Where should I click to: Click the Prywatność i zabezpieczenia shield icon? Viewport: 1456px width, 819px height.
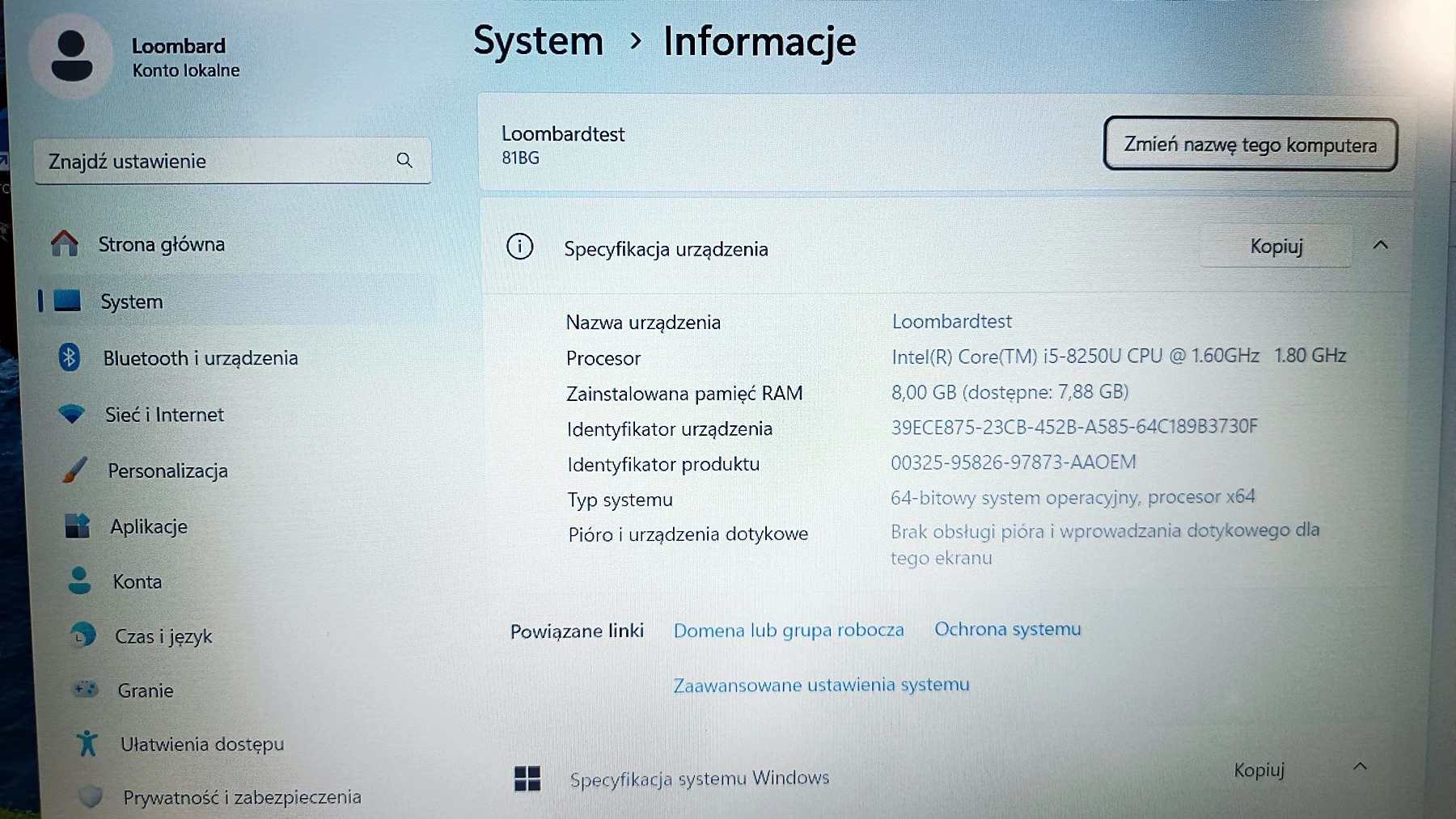pos(91,796)
